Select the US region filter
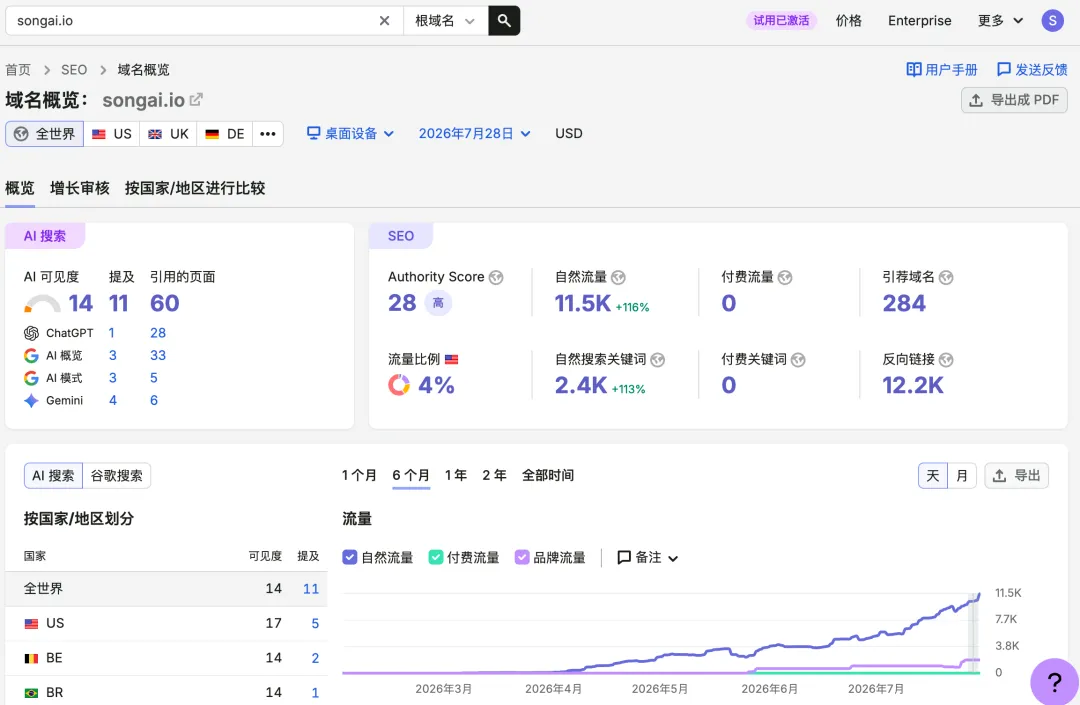The image size is (1080, 705). (112, 134)
